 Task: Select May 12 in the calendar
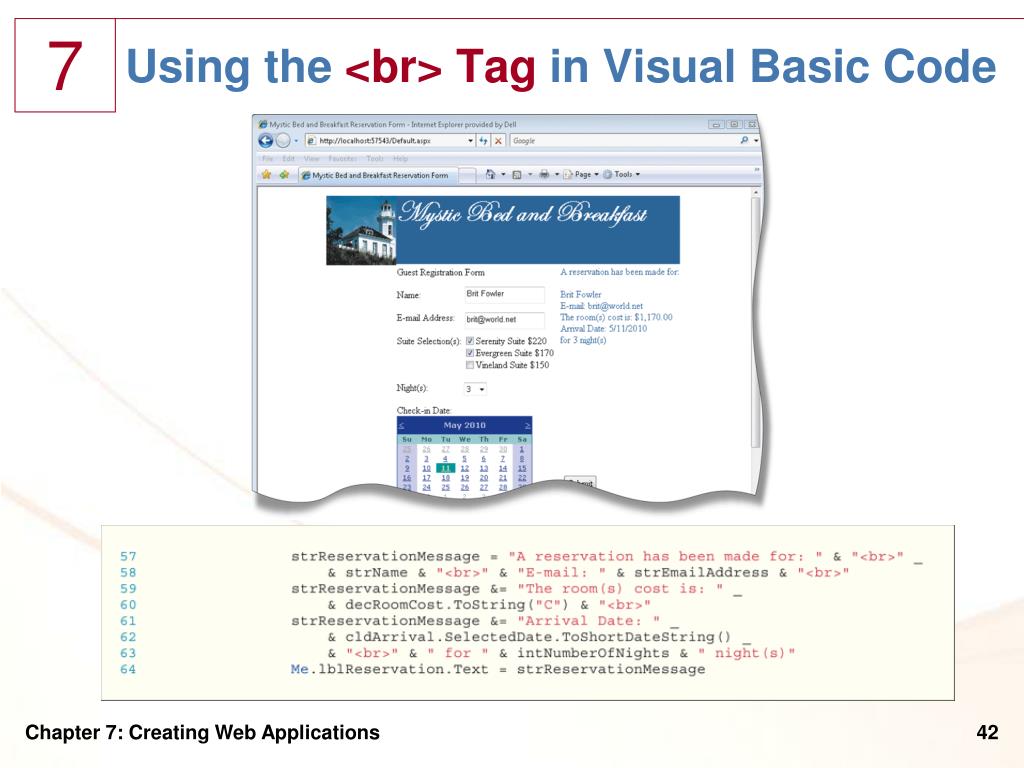pos(464,468)
